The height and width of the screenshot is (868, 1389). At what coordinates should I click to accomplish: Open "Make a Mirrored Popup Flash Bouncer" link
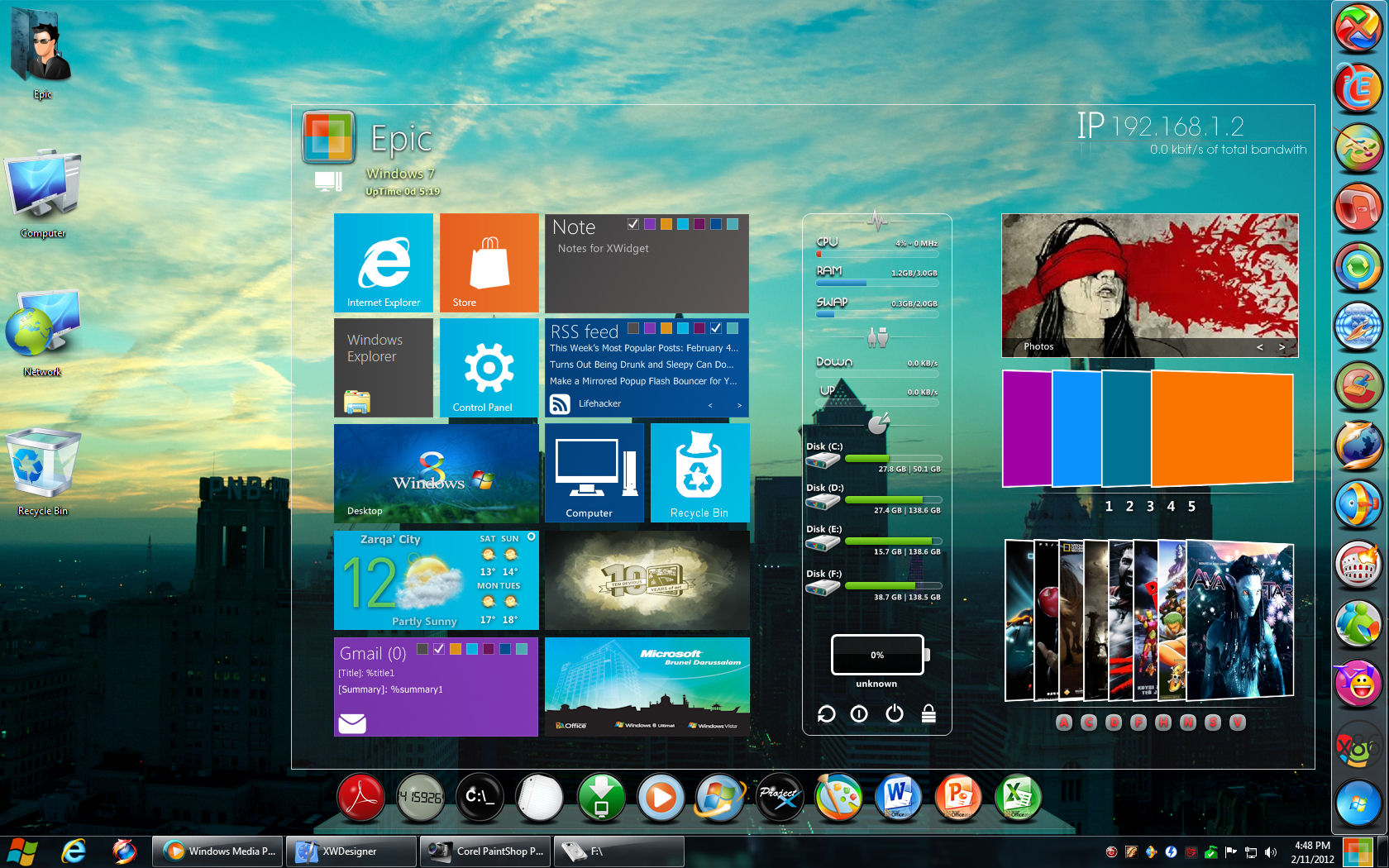pos(643,381)
